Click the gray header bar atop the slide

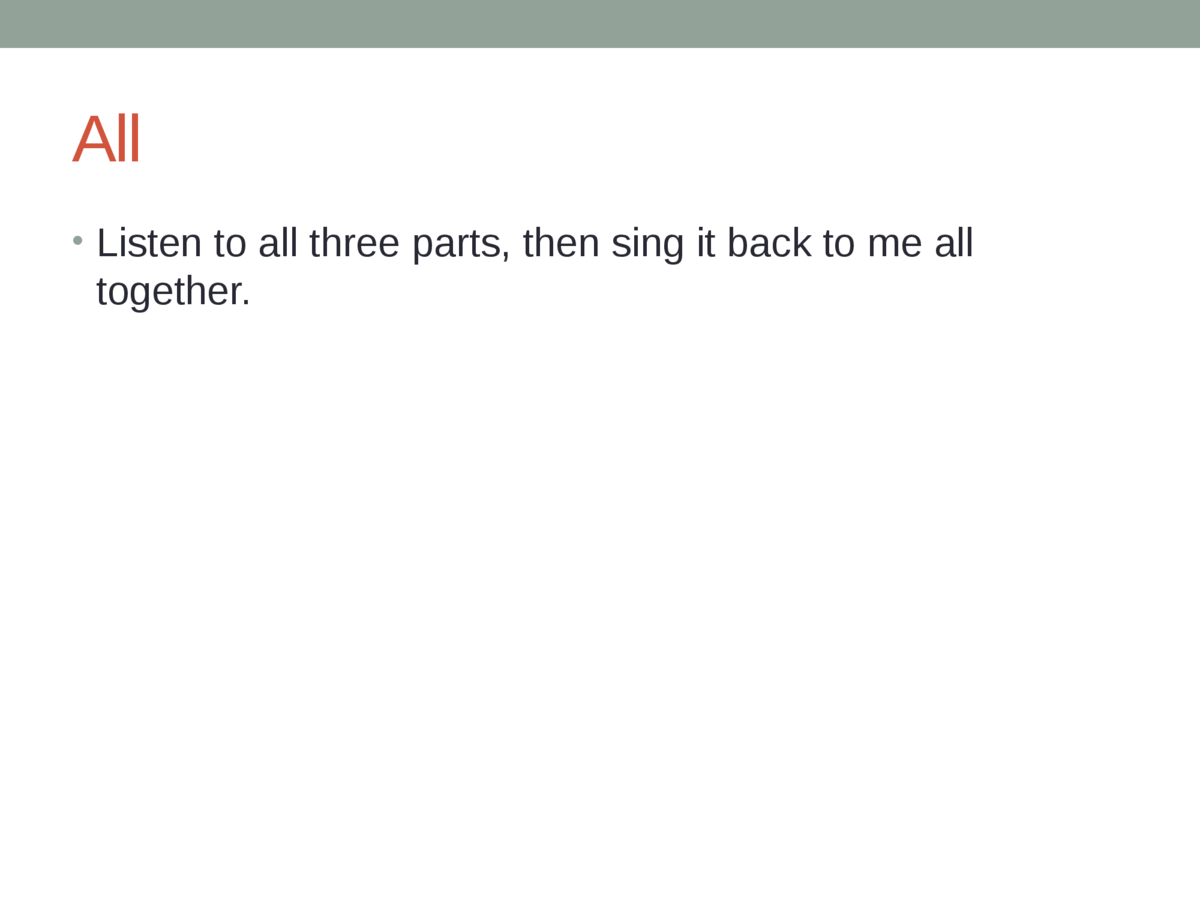point(600,23)
